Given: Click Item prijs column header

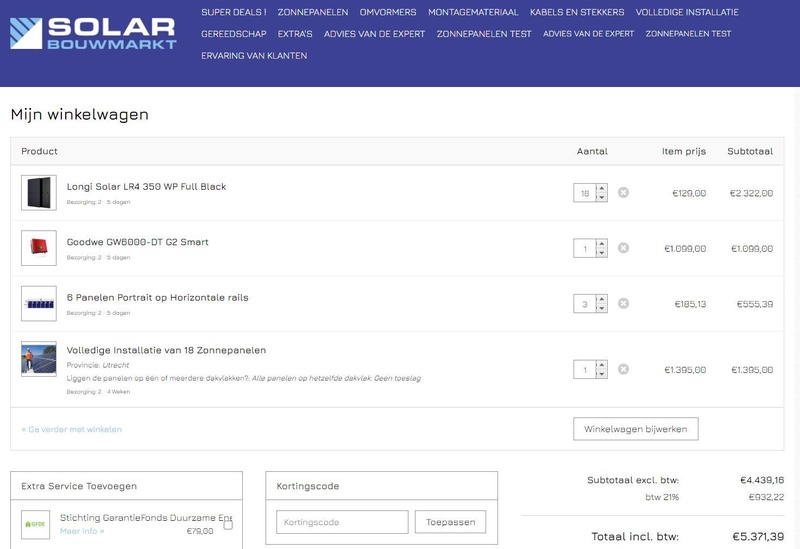Looking at the screenshot, I should click(x=684, y=152).
